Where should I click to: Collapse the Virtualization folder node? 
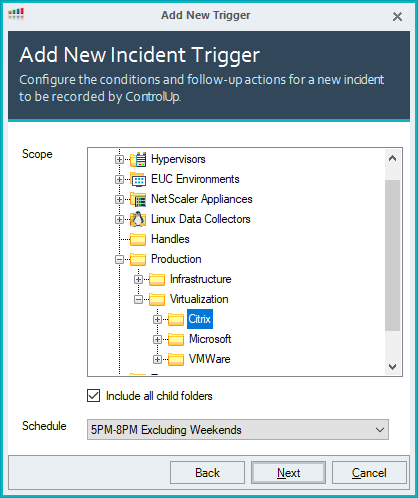pos(138,299)
